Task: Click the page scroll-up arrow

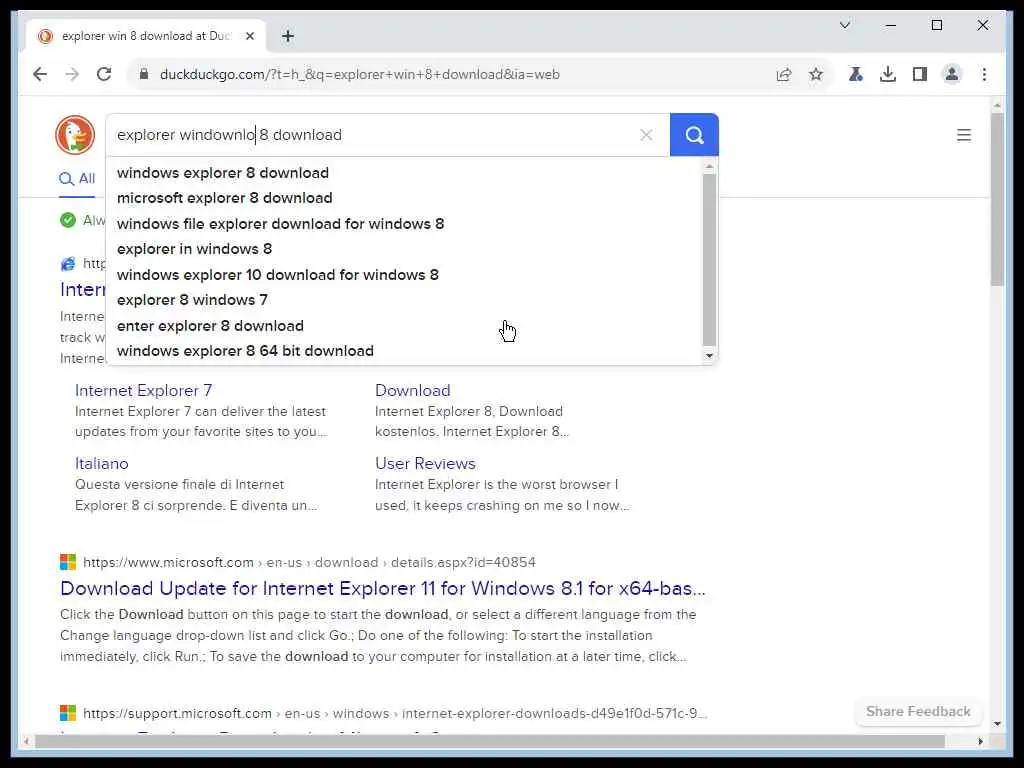Action: coord(997,104)
